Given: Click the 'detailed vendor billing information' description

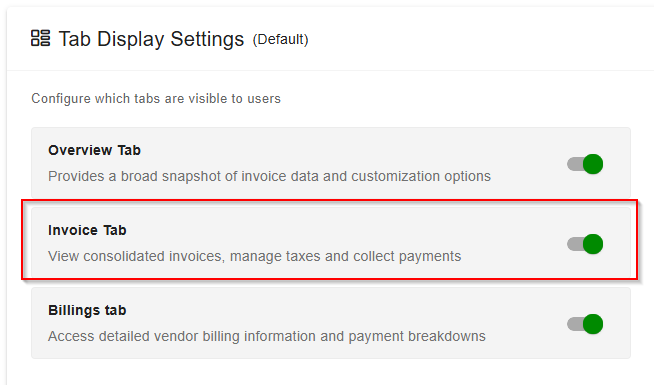Looking at the screenshot, I should (x=267, y=336).
